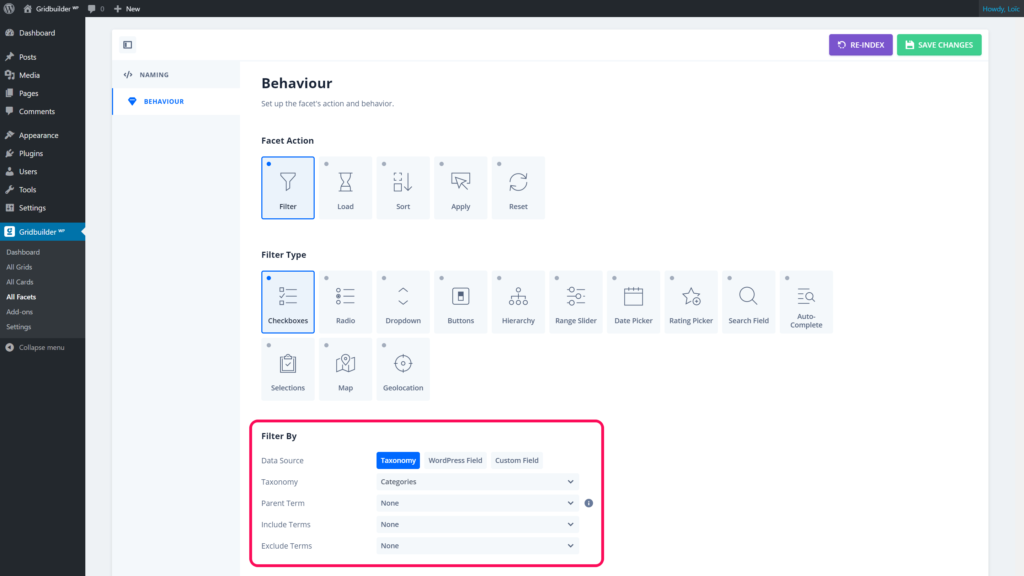The height and width of the screenshot is (576, 1024).
Task: Set Data Source to Taxonomy
Action: [x=398, y=460]
